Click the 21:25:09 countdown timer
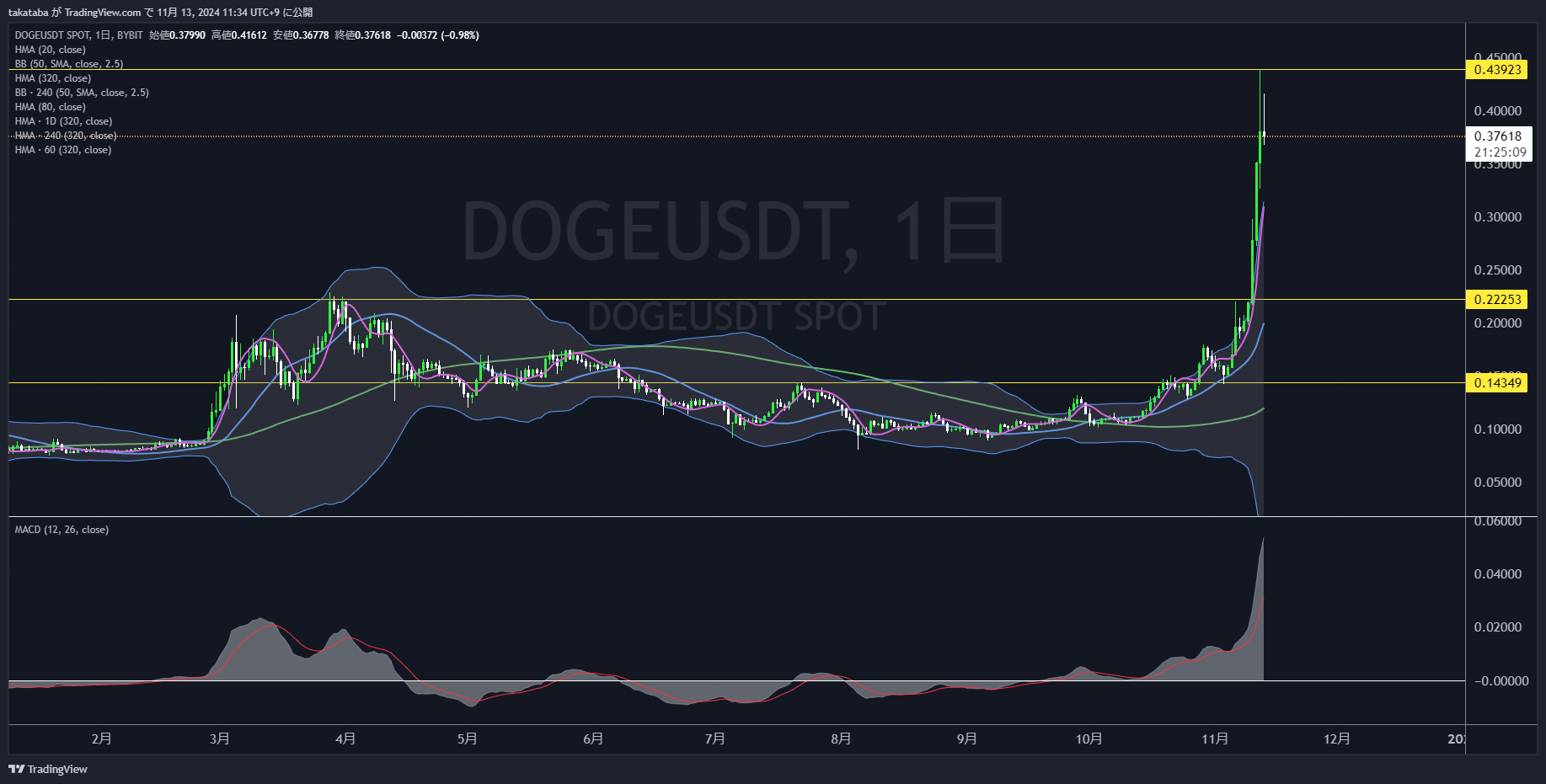The image size is (1546, 784). point(1500,152)
